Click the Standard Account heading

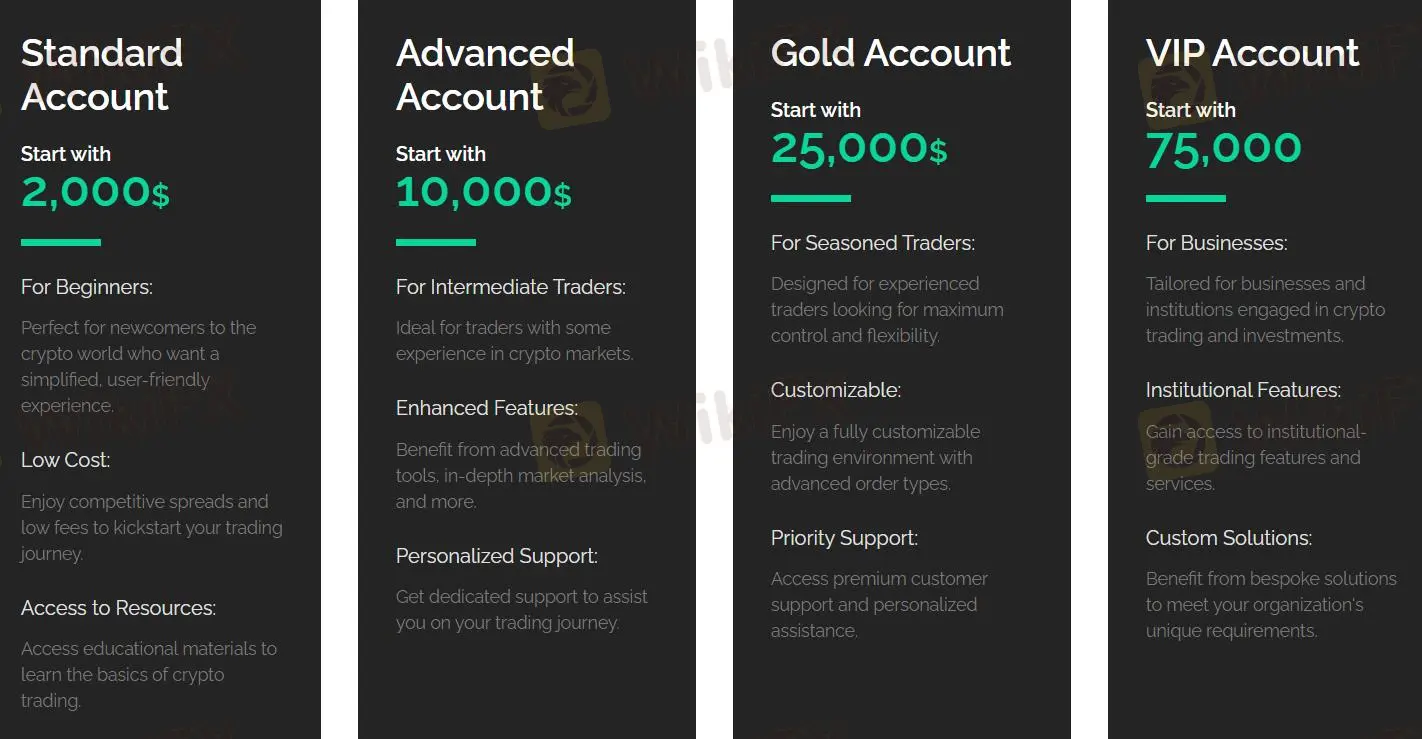pos(101,75)
